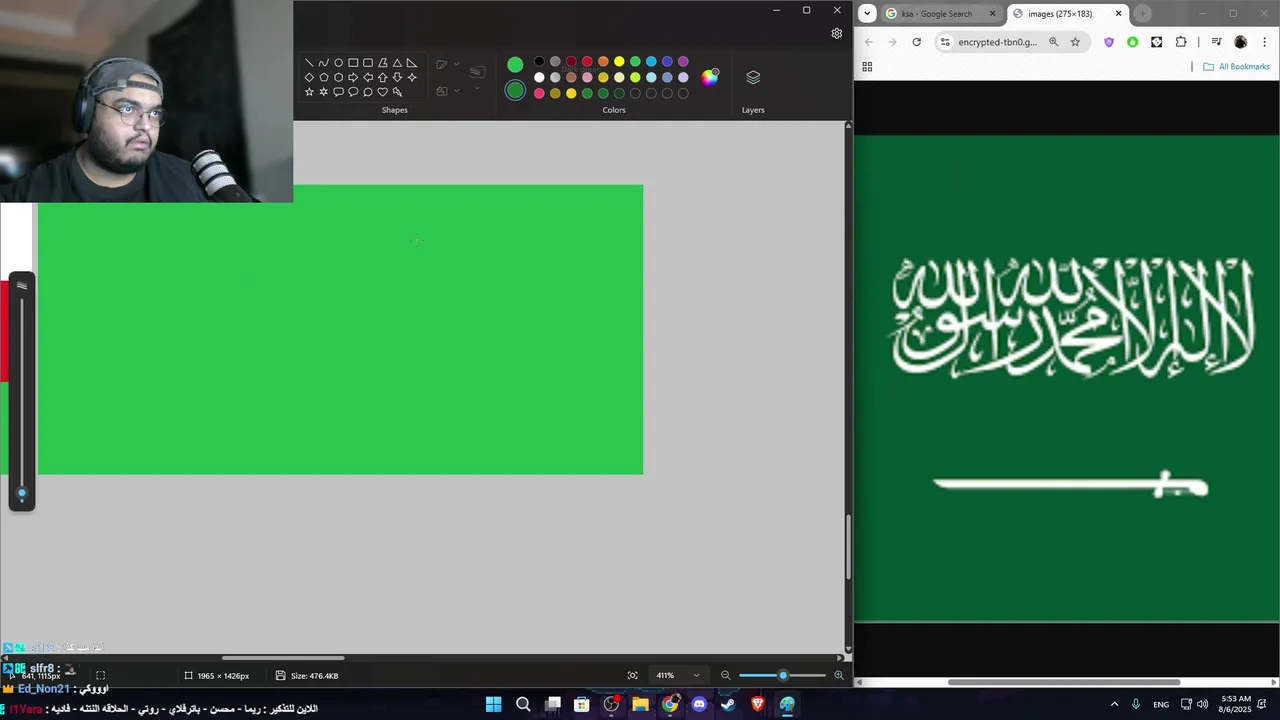Open Chrome tab search dropdown
The image size is (1280, 720).
click(867, 13)
